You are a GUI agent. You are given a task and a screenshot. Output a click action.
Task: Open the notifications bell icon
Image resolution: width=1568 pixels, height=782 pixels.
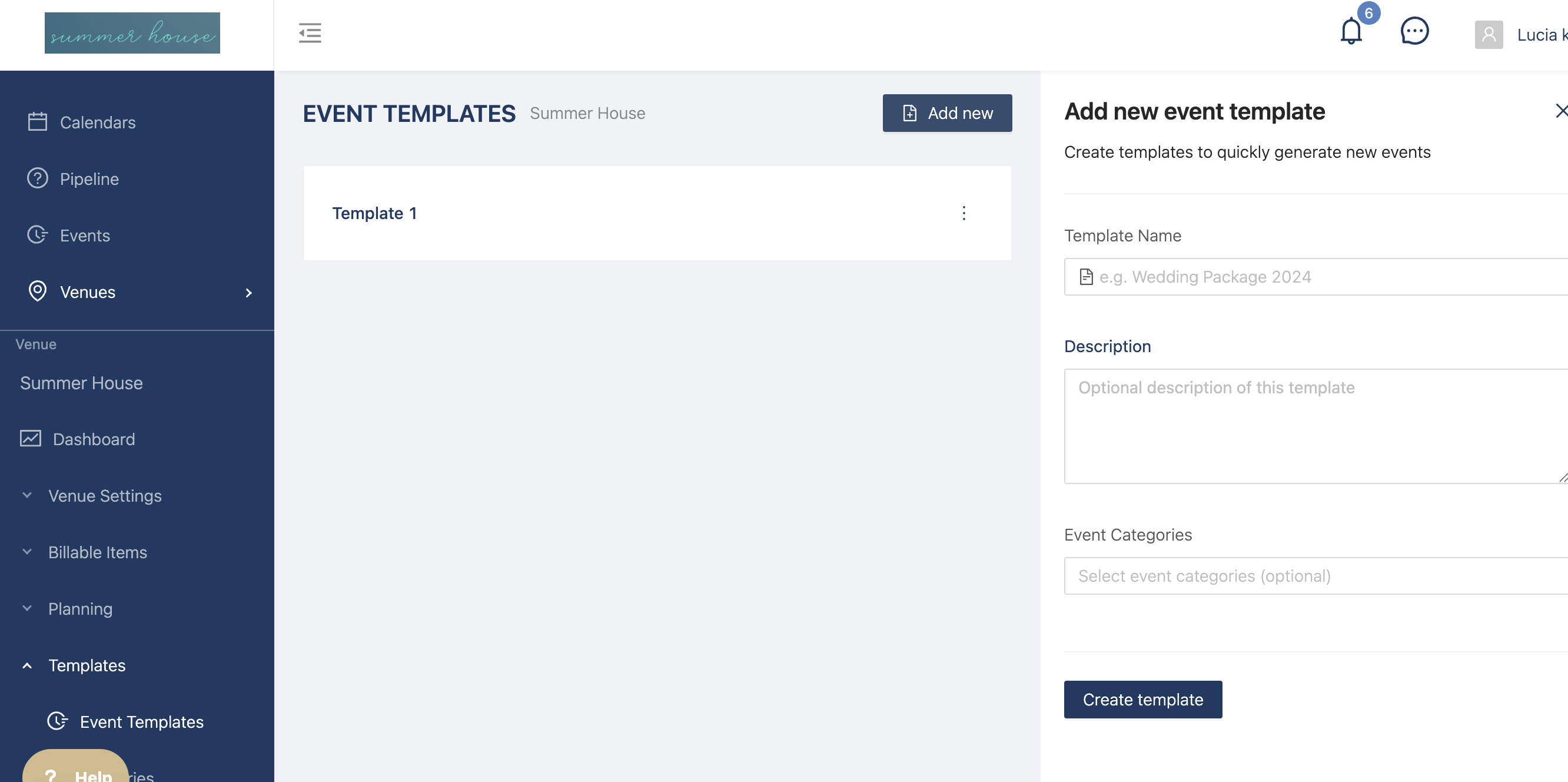(x=1351, y=32)
